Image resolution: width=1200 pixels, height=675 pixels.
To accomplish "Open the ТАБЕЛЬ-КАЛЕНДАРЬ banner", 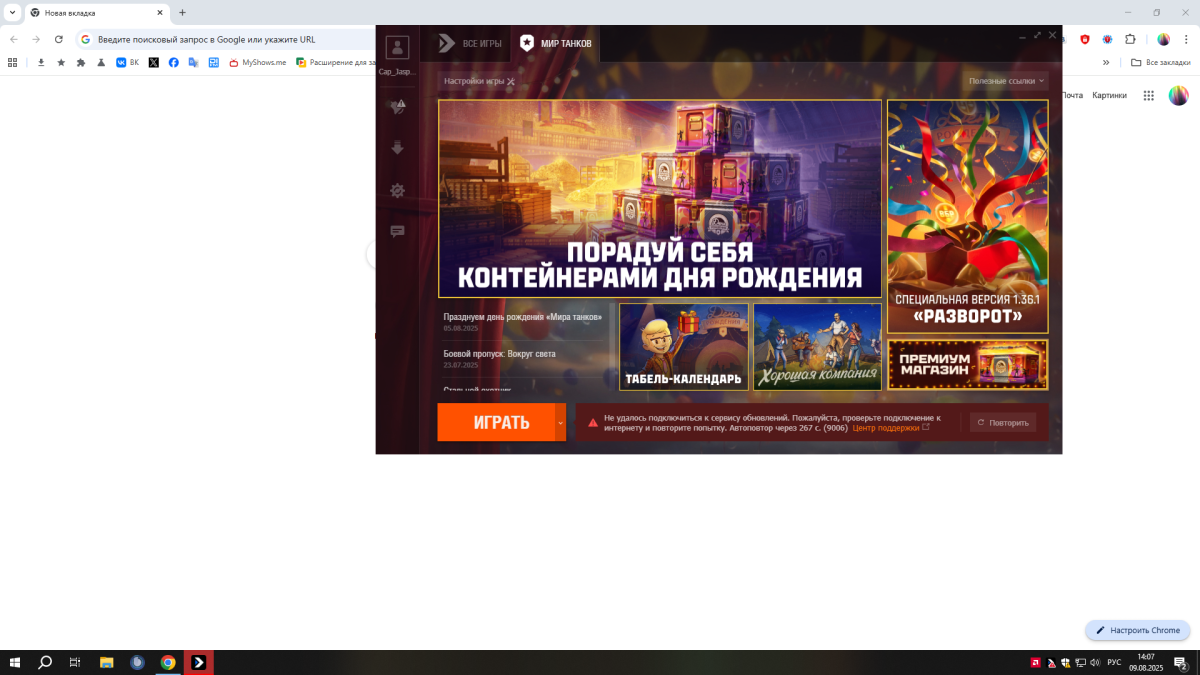I will (x=684, y=346).
